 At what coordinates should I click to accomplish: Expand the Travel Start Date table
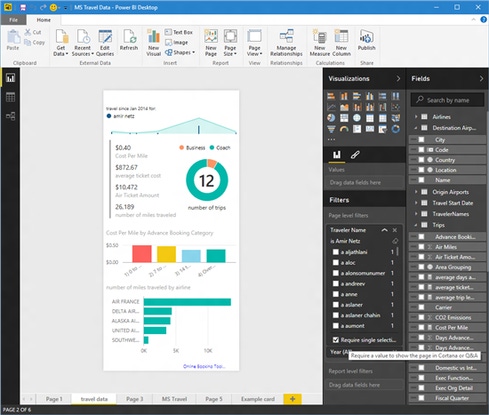[x=416, y=203]
